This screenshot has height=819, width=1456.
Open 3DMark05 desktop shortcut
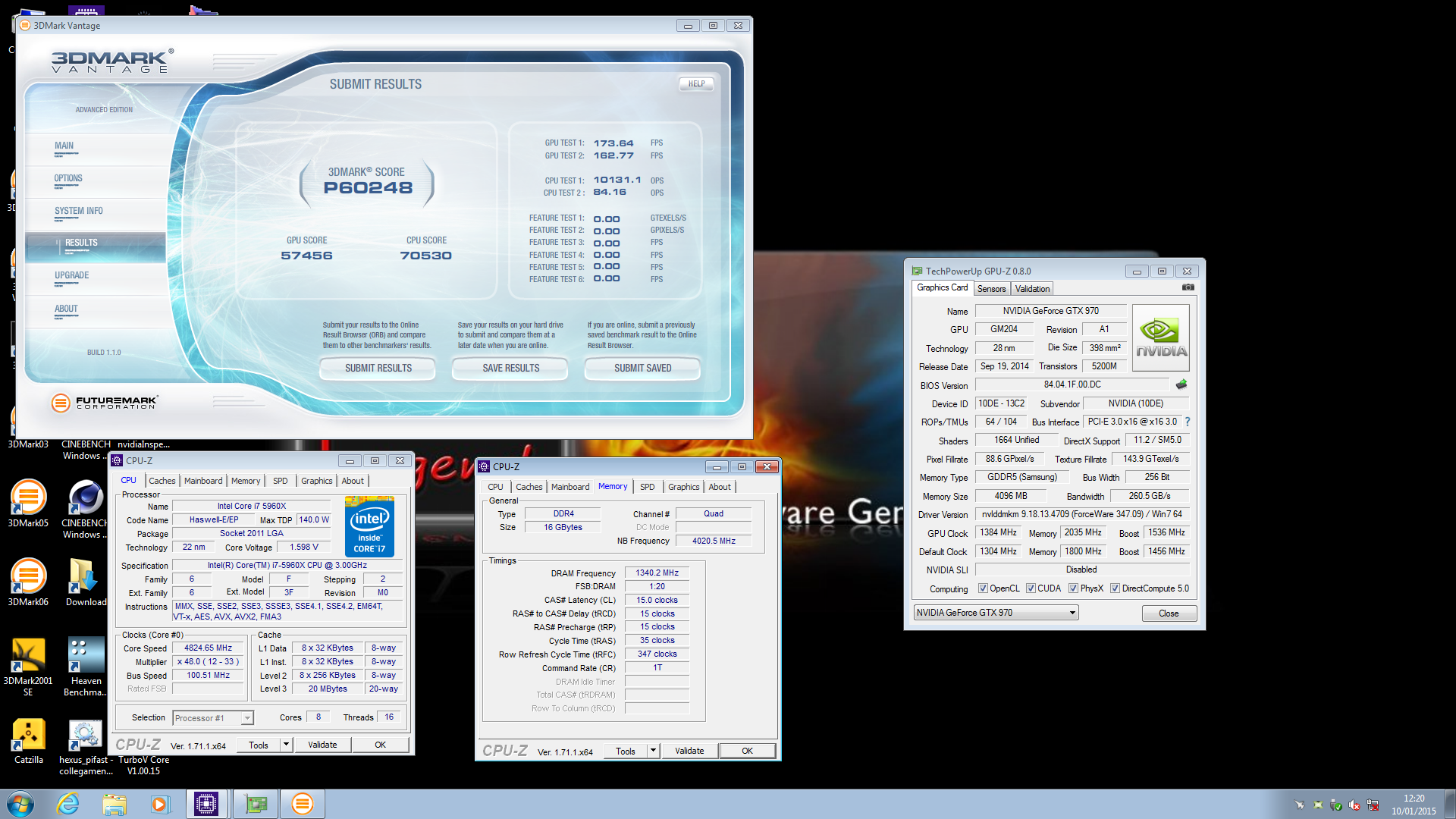(x=28, y=504)
